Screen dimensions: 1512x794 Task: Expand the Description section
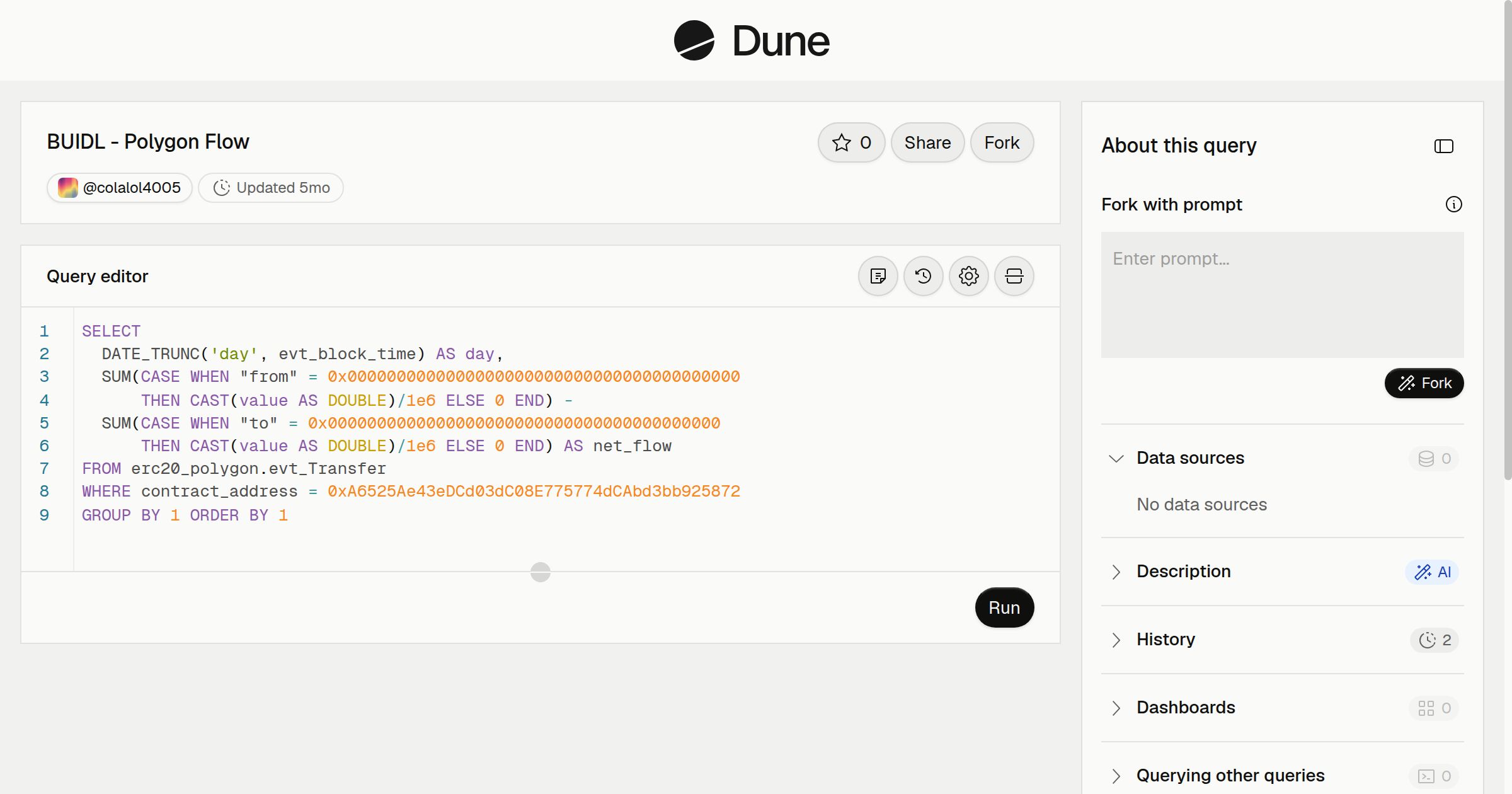coord(1116,572)
